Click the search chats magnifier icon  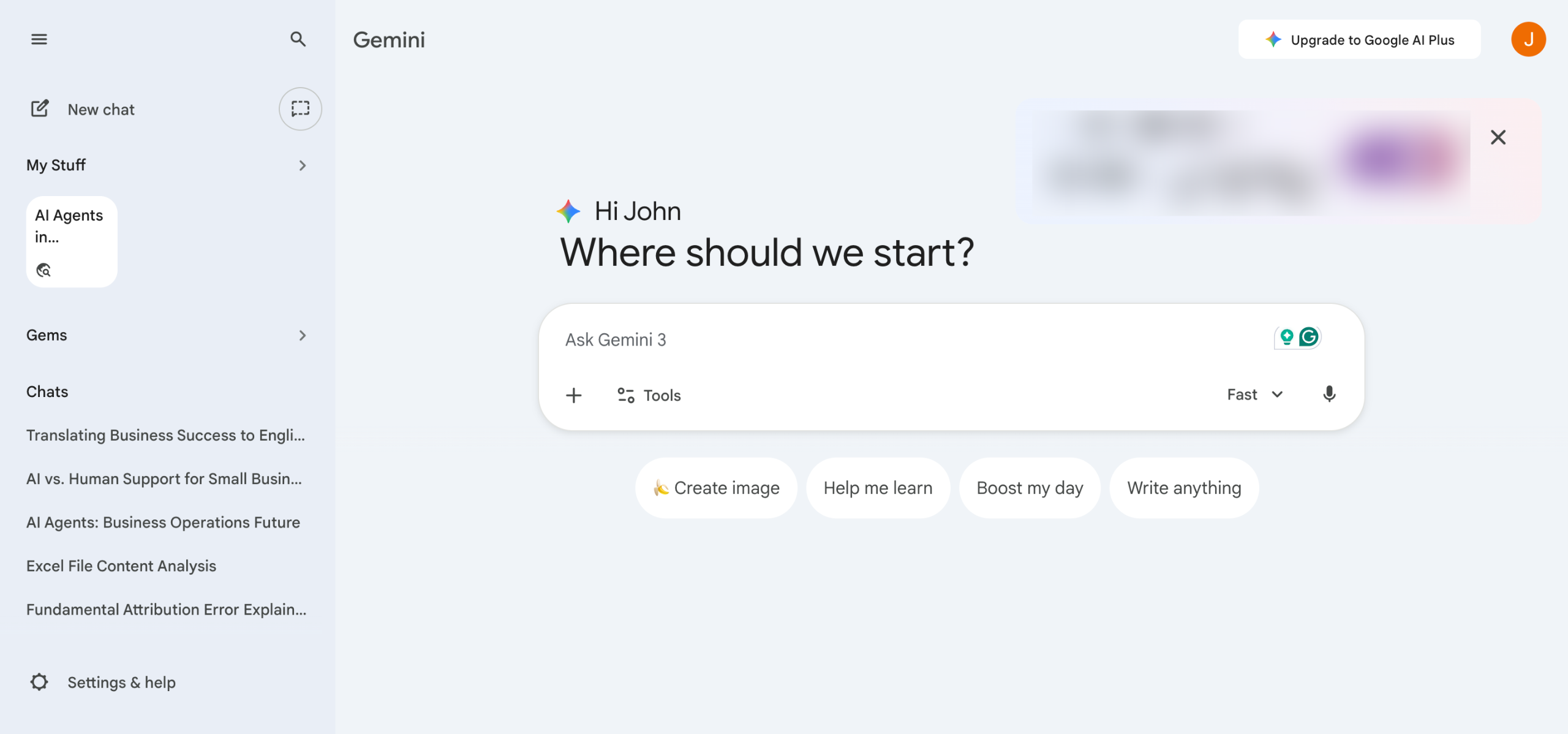(x=298, y=39)
